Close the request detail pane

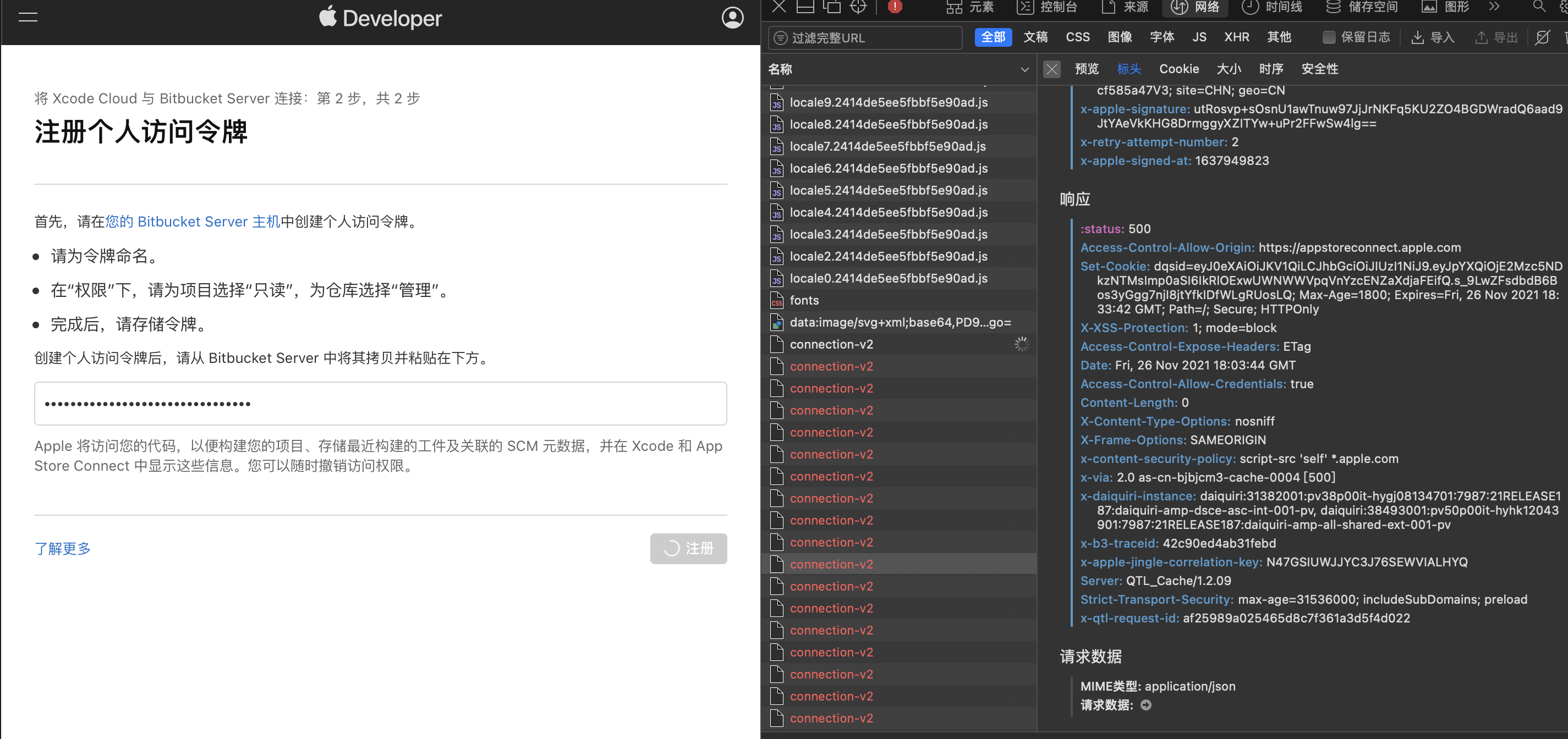[x=1051, y=69]
